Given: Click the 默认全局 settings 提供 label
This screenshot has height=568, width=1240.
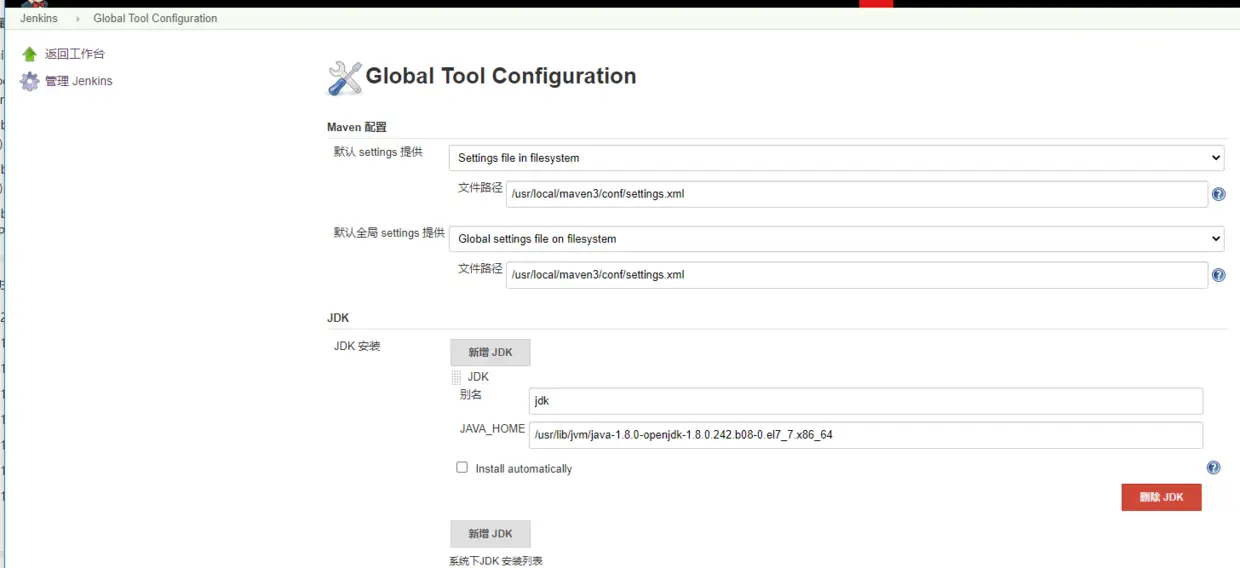Looking at the screenshot, I should [x=389, y=233].
